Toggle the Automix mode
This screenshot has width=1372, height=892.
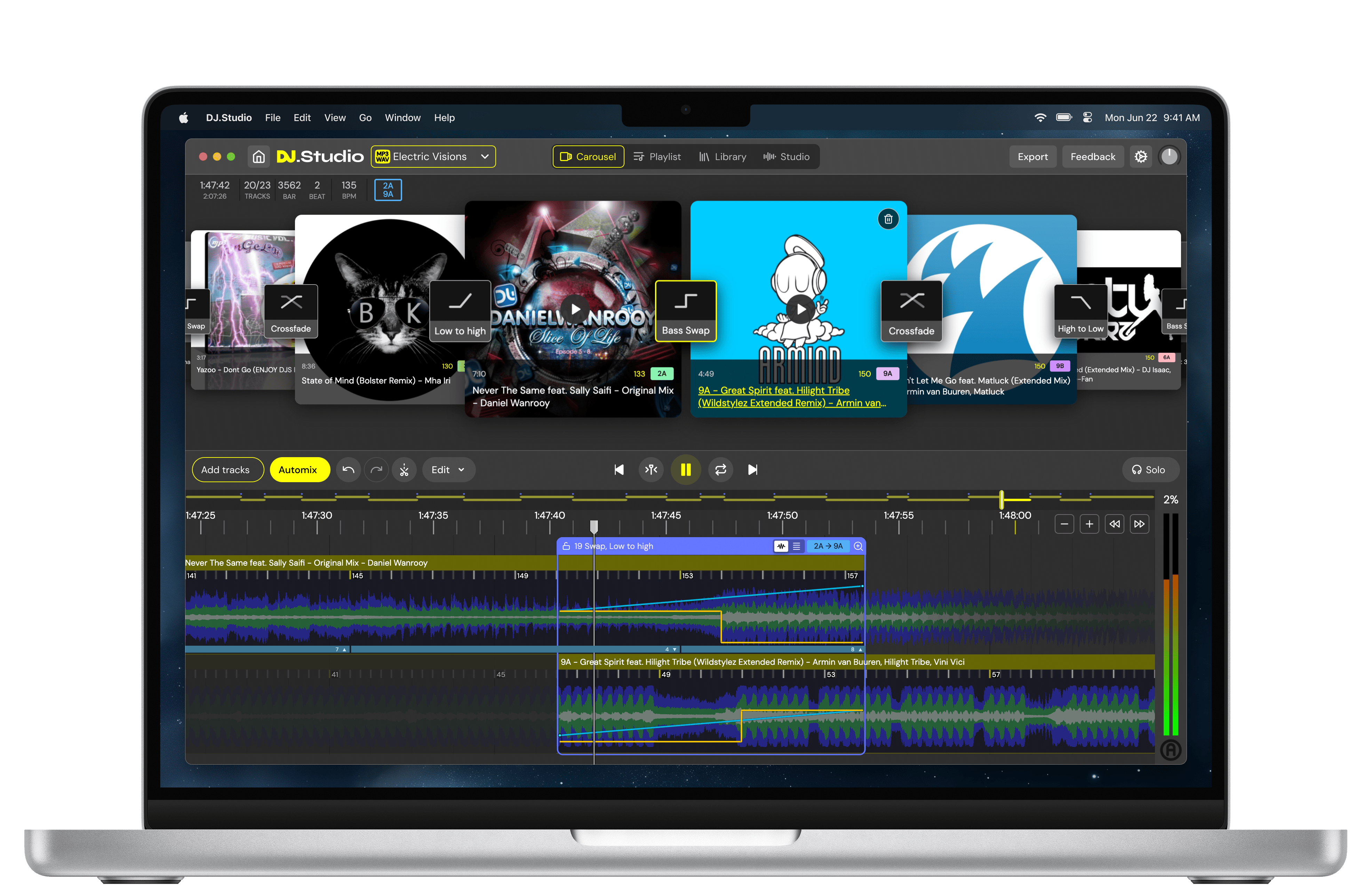[299, 469]
